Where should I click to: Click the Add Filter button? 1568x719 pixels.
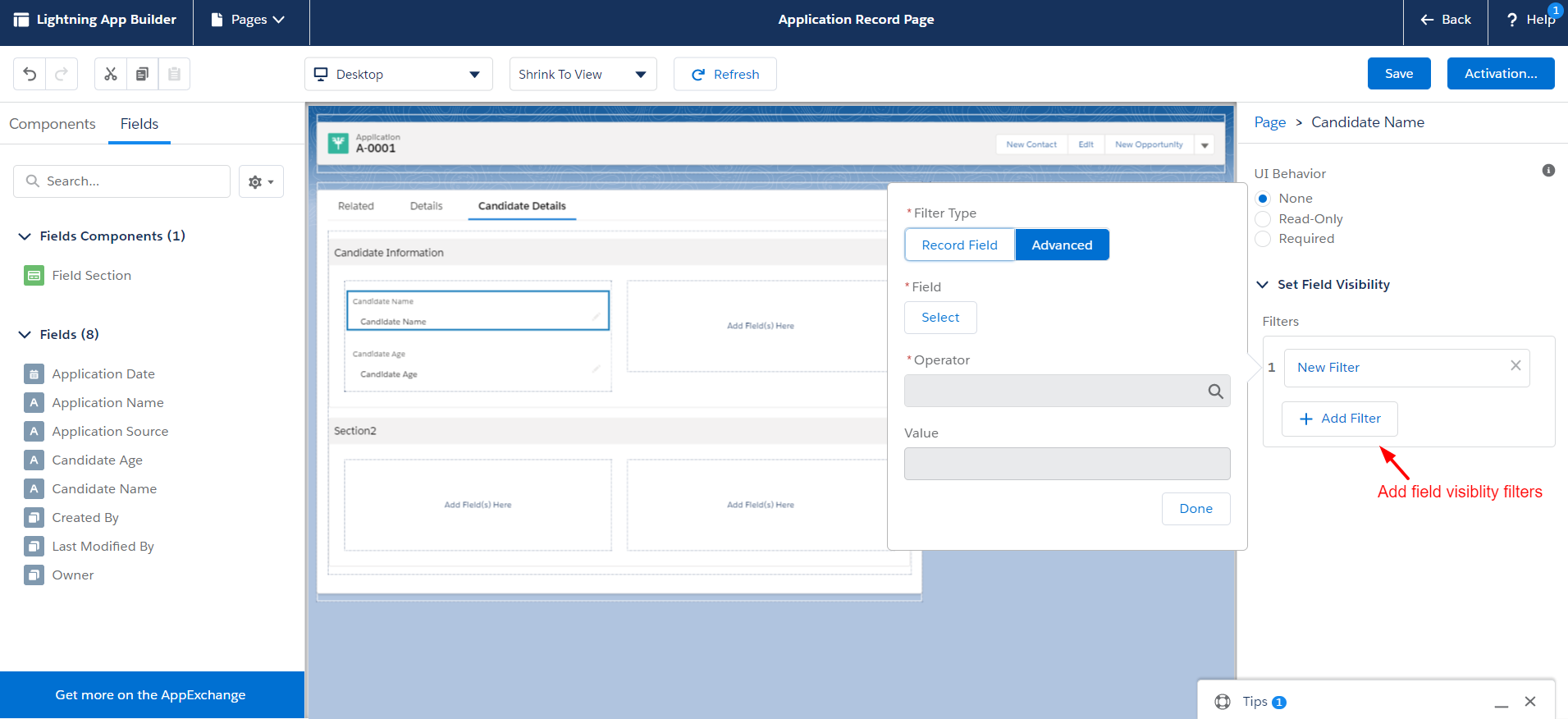(1340, 419)
